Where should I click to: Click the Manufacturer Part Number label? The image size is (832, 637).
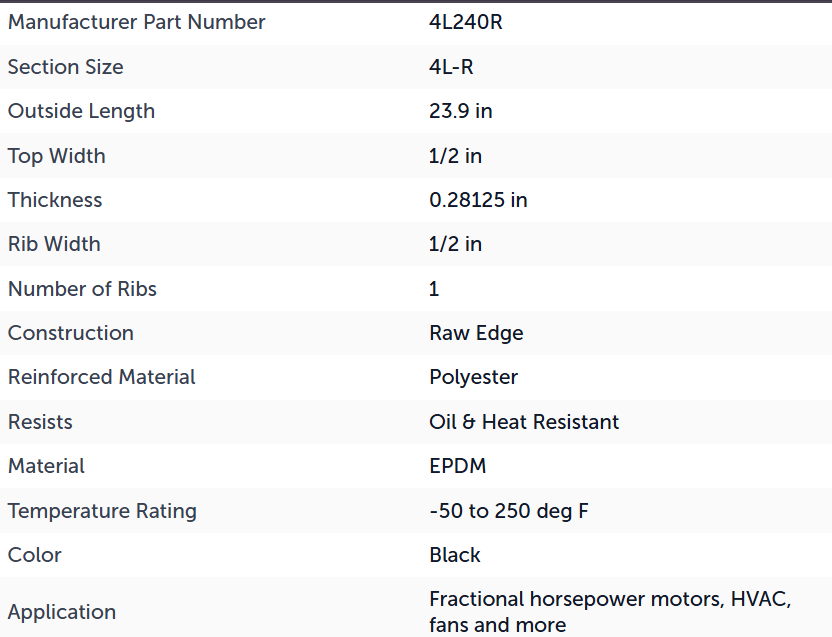point(136,22)
